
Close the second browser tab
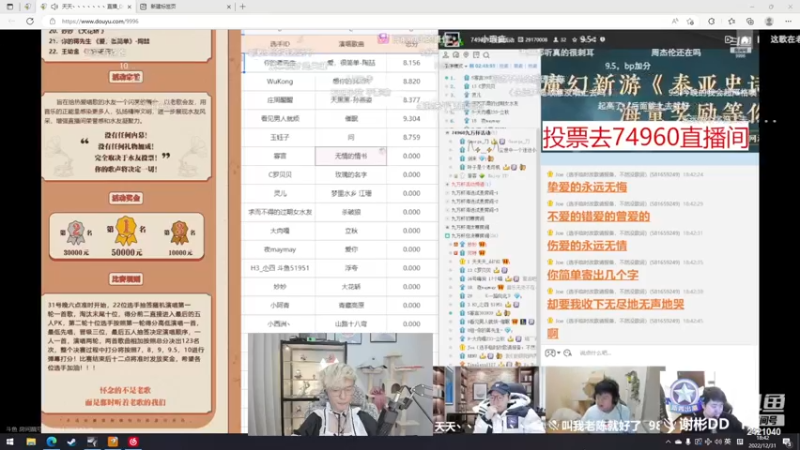(x=229, y=7)
